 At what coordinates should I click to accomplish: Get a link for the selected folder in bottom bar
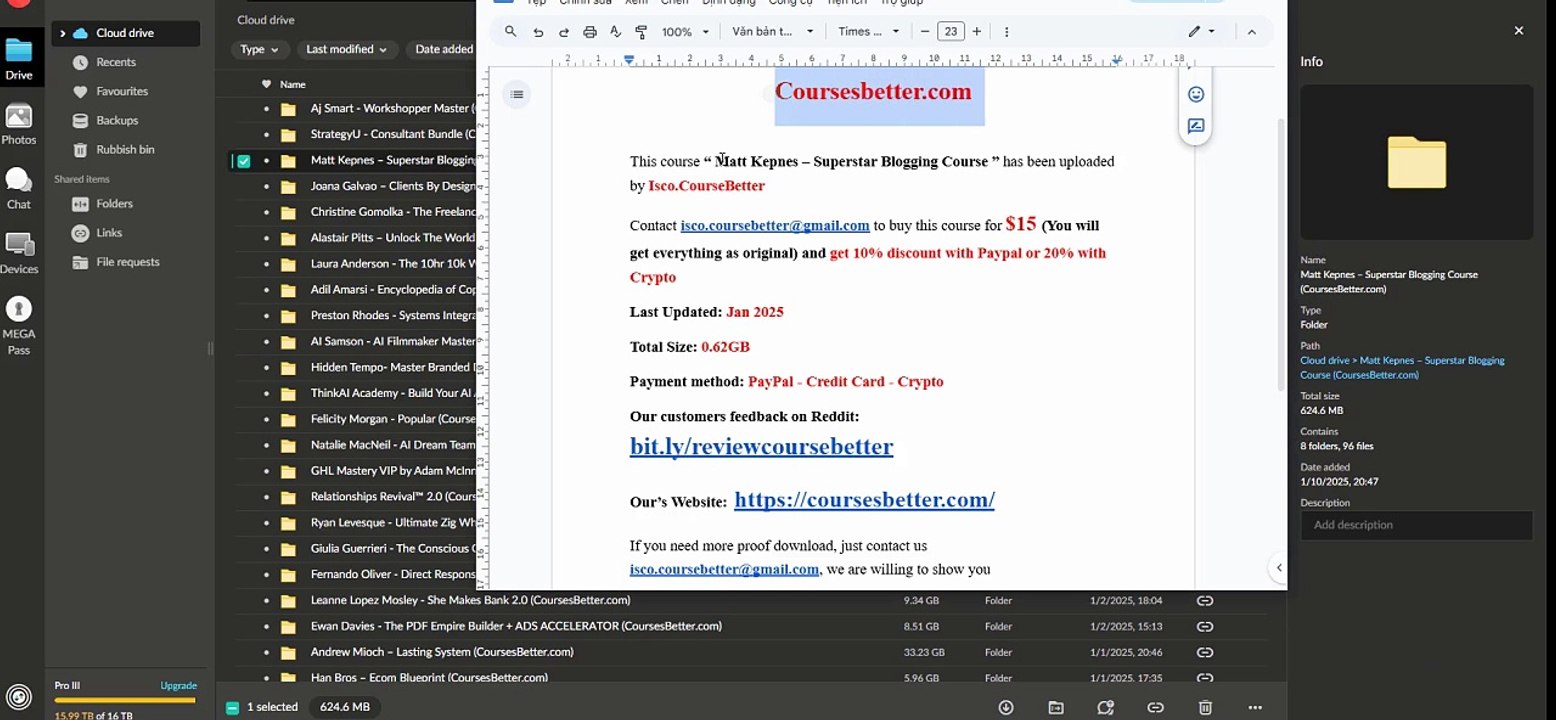pos(1156,707)
